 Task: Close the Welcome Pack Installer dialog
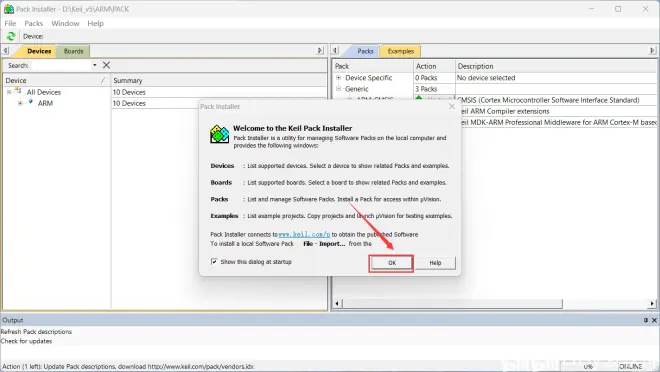pyautogui.click(x=452, y=106)
